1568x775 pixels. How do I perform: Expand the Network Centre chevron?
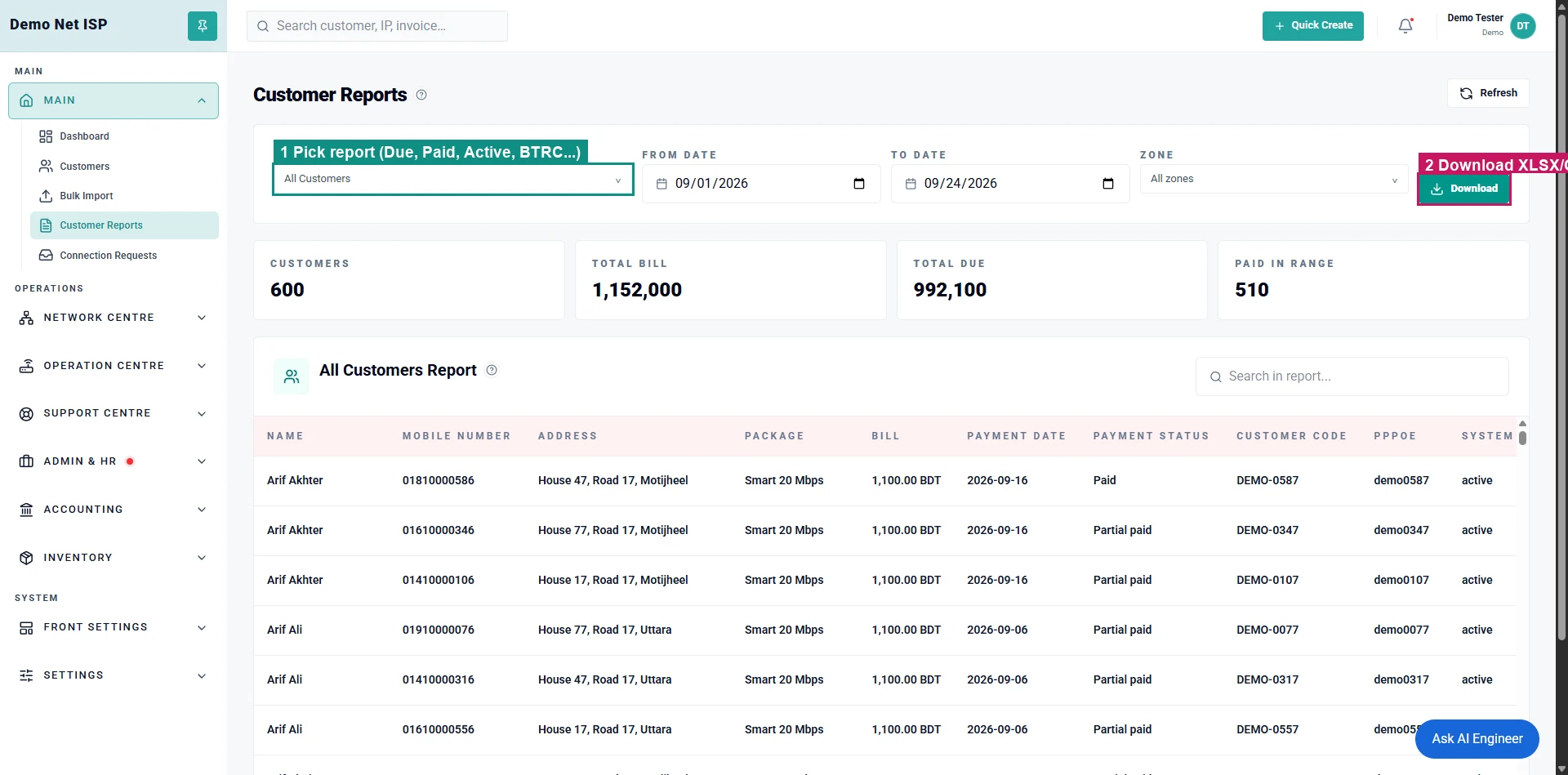click(x=202, y=318)
